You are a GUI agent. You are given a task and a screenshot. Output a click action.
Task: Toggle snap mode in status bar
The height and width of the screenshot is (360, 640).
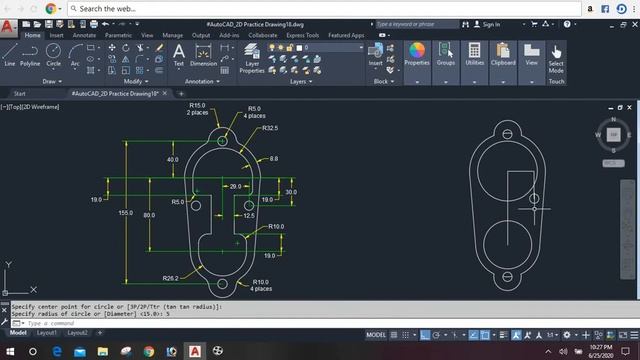pos(406,335)
